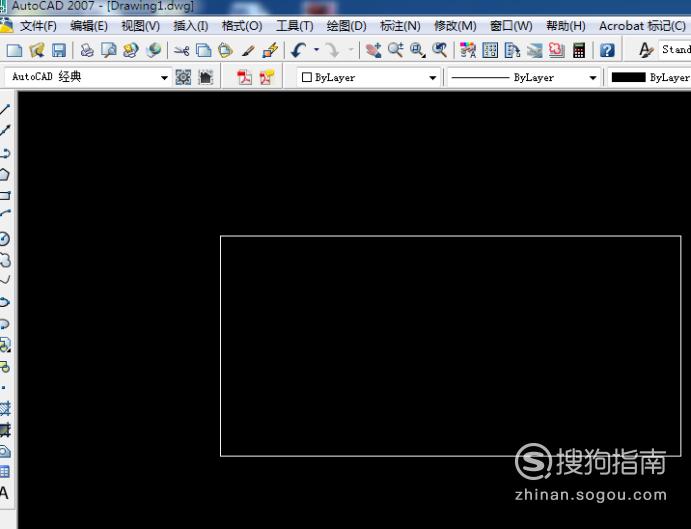Image resolution: width=691 pixels, height=529 pixels.
Task: Select the Circle tool
Action: click(x=4, y=238)
